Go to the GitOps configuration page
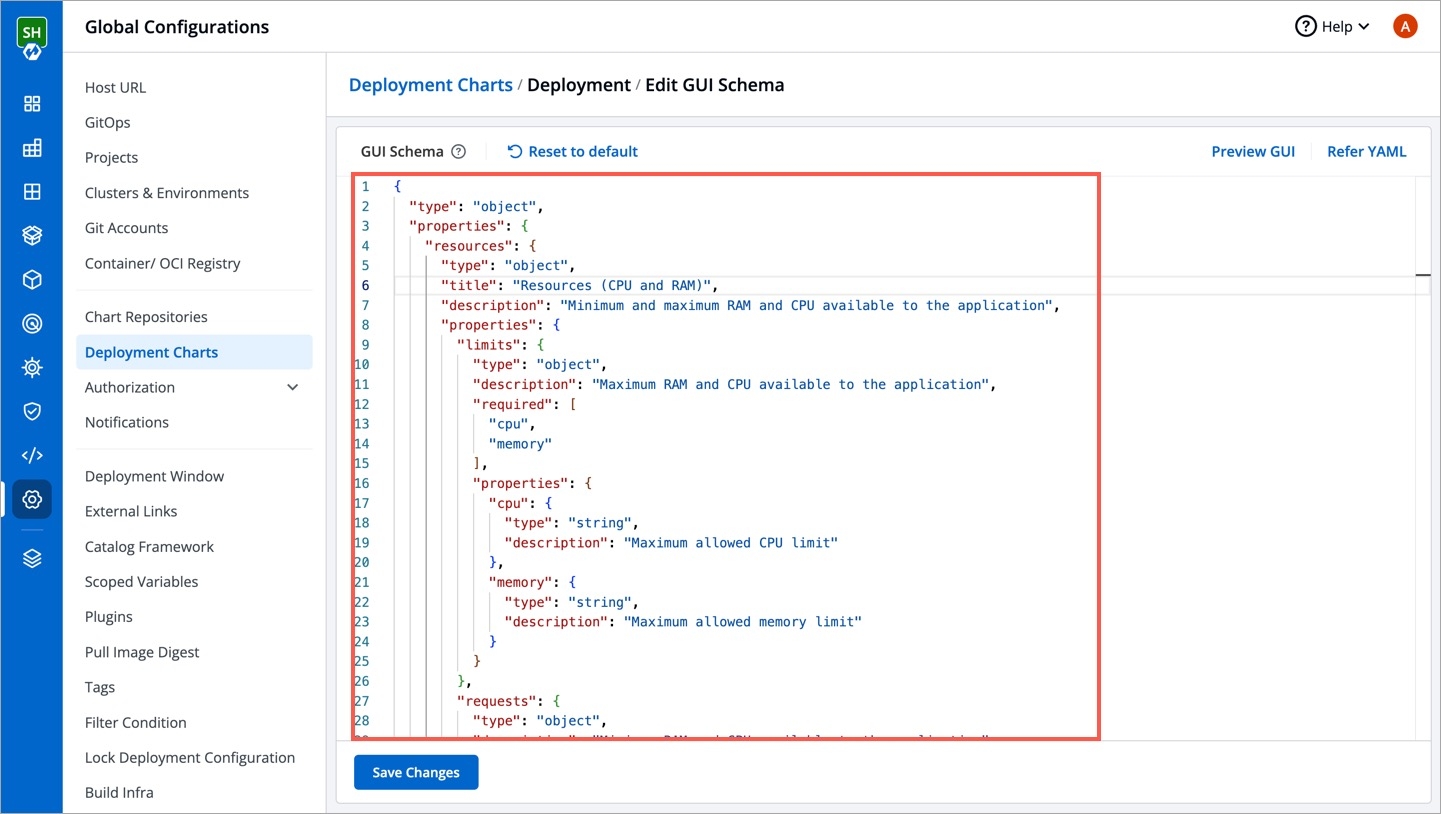Viewport: 1441px width, 814px height. click(107, 123)
